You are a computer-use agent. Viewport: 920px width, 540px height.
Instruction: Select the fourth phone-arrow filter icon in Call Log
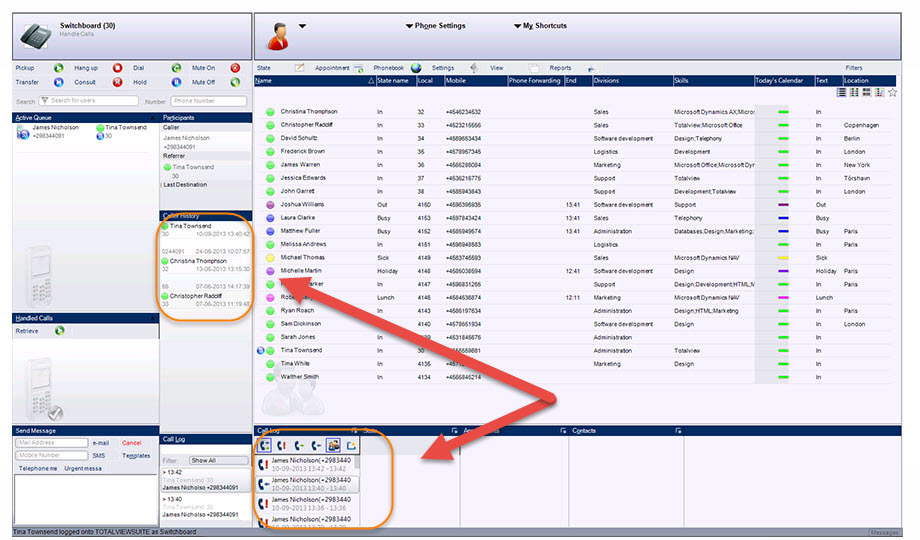(316, 446)
